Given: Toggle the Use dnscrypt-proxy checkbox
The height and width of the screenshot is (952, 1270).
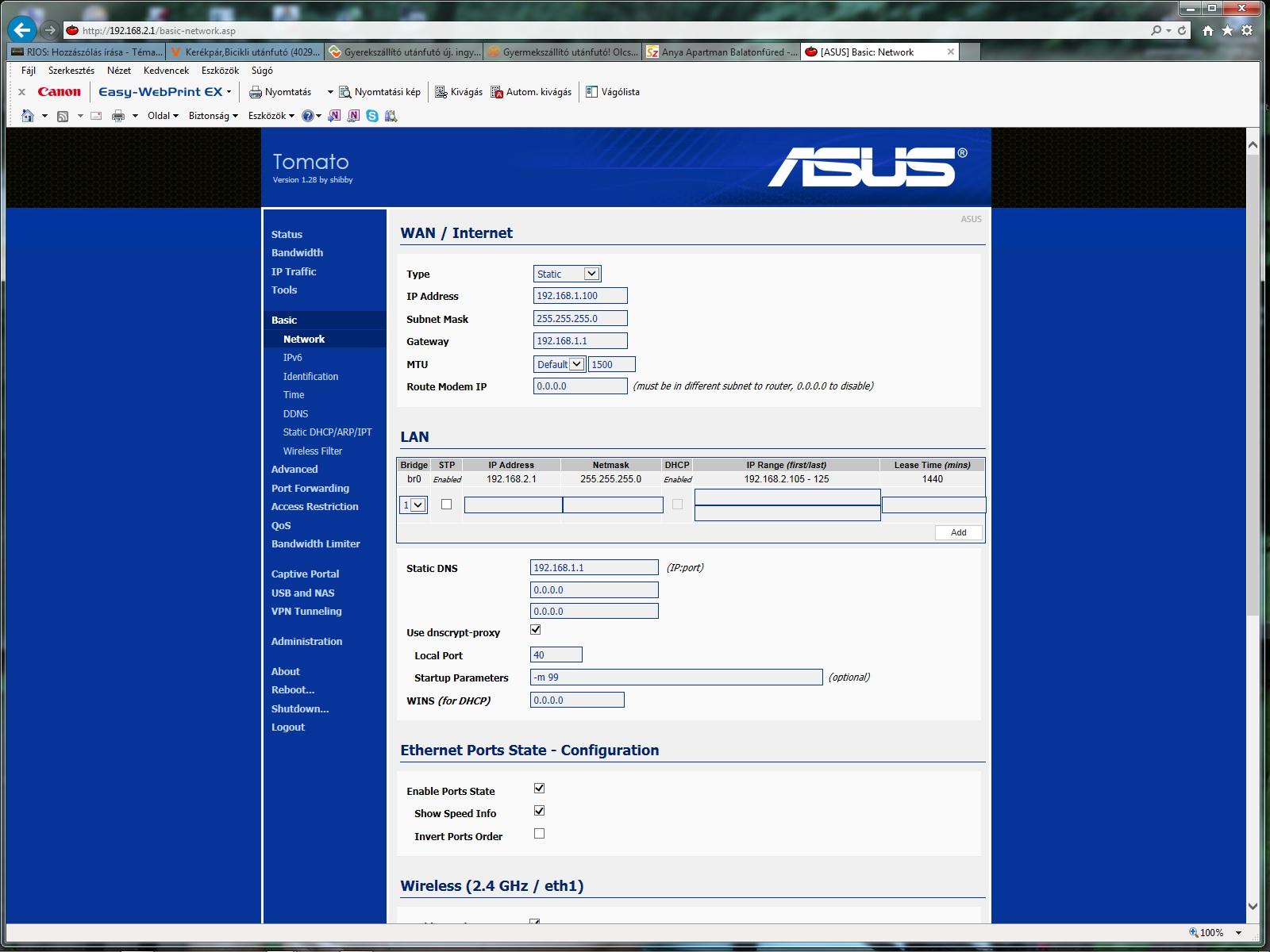Looking at the screenshot, I should click(536, 630).
